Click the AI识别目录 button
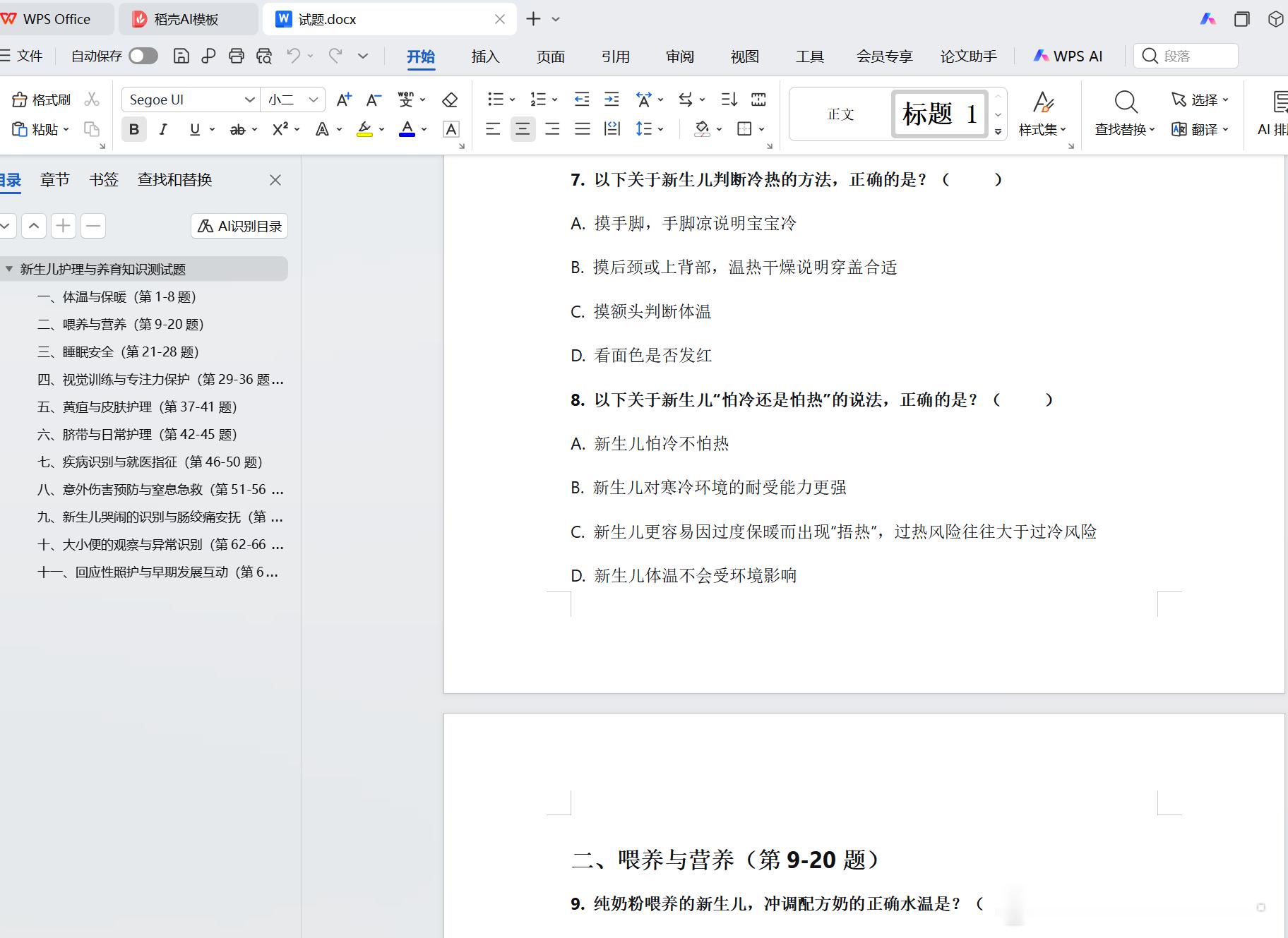Screen dimensions: 1288x938 (x=239, y=226)
